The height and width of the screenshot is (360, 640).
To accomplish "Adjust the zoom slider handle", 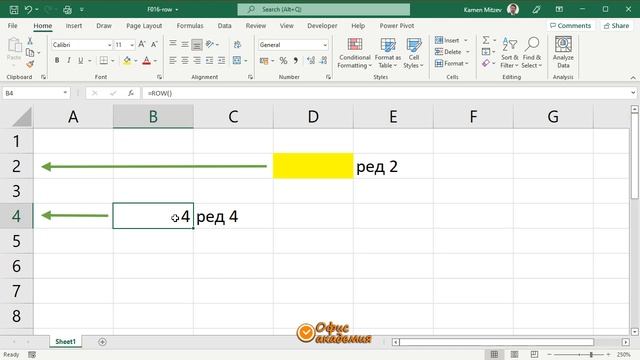I will coord(591,355).
